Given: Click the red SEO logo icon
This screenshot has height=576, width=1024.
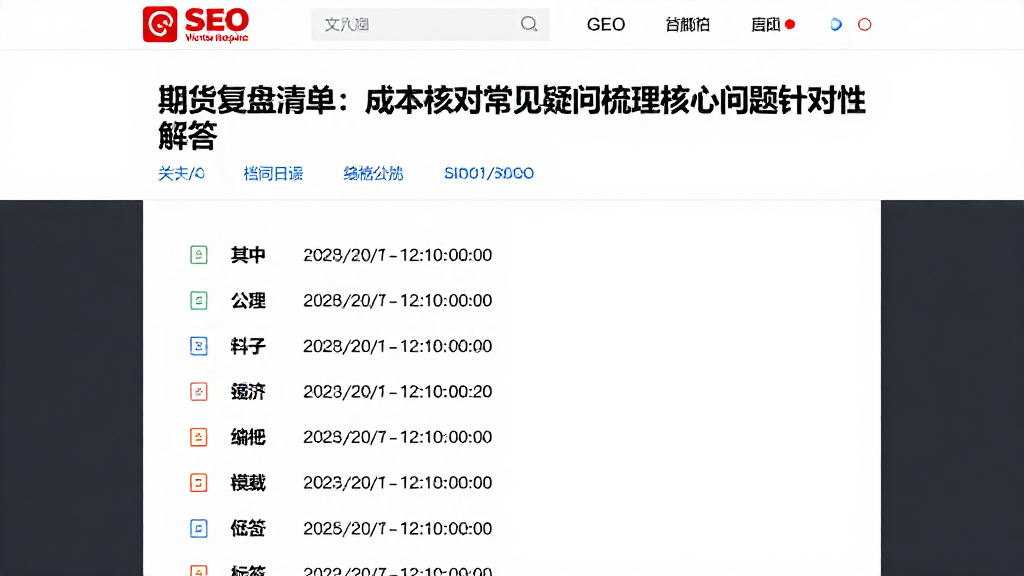Looking at the screenshot, I should pyautogui.click(x=160, y=24).
